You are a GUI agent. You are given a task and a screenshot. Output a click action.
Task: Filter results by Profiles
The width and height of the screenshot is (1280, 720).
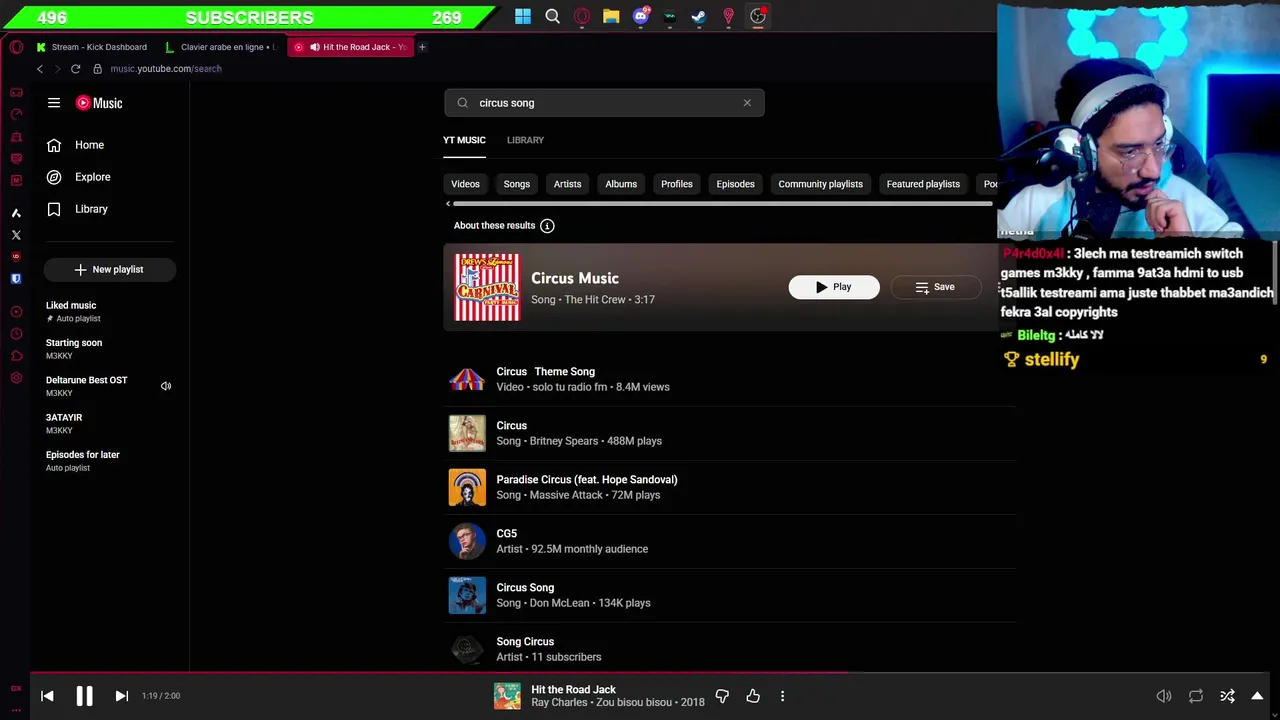coord(677,184)
